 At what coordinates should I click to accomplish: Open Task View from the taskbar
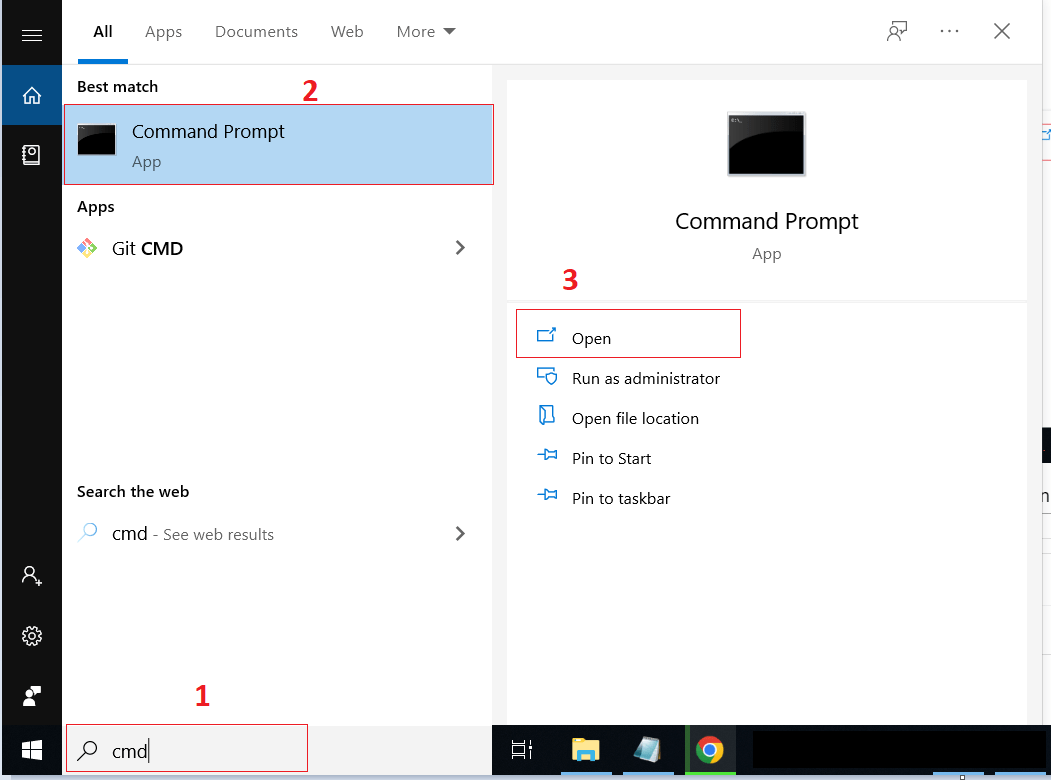521,751
